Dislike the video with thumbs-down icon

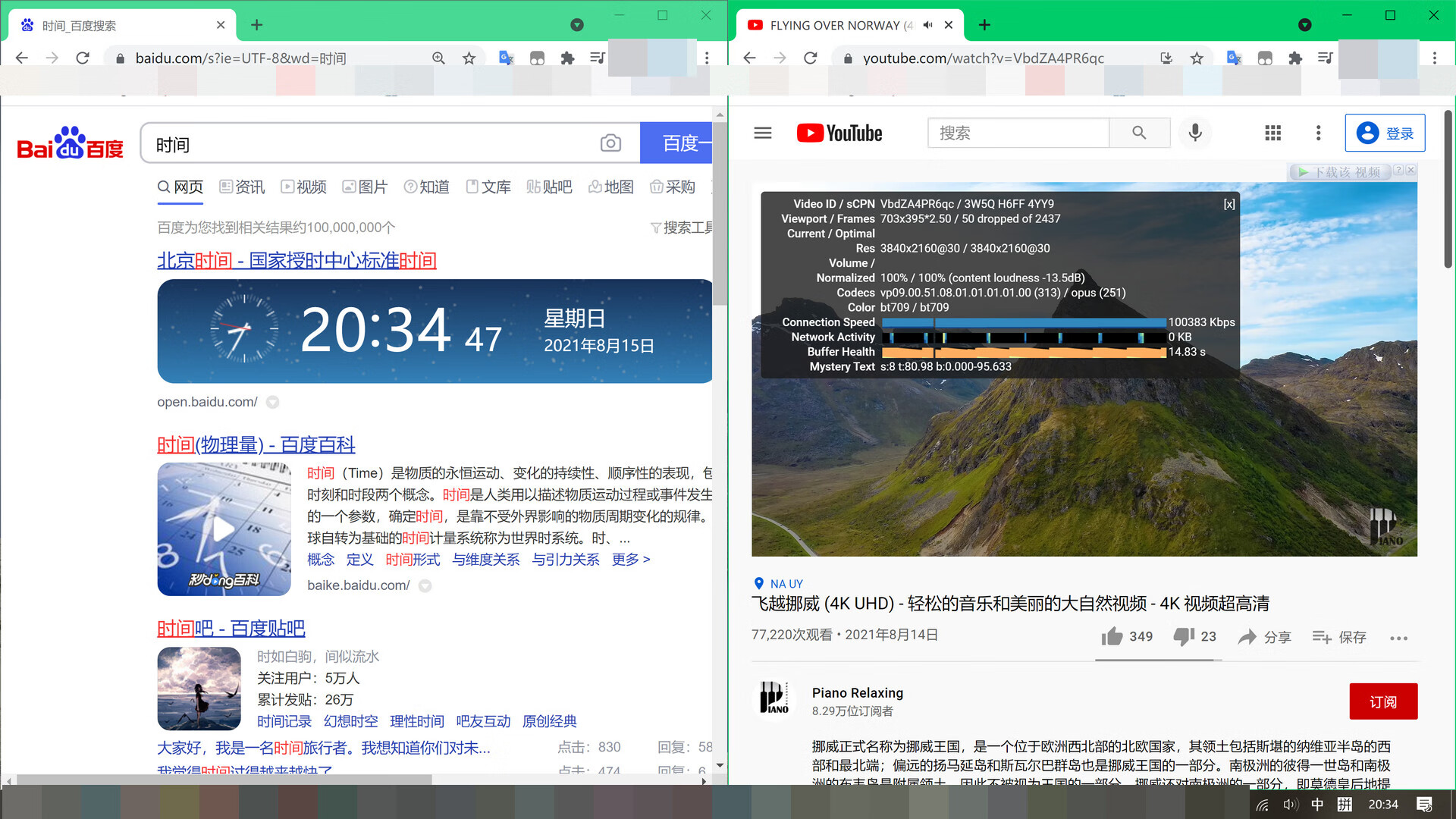point(1183,636)
